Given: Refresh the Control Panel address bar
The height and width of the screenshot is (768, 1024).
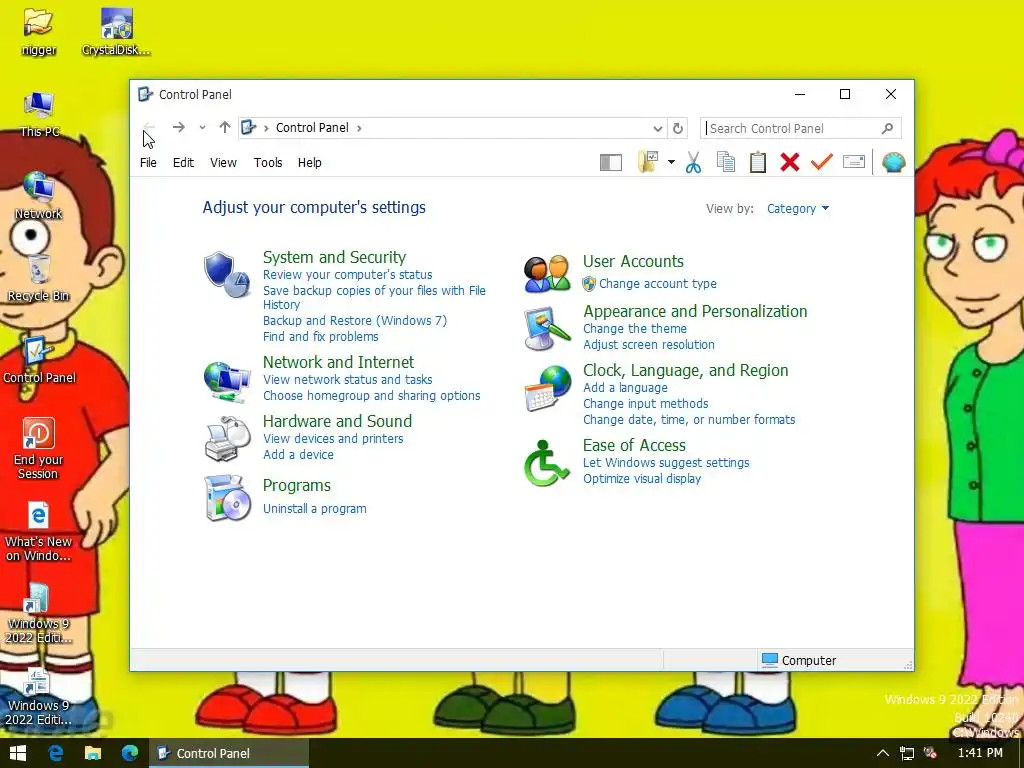Looking at the screenshot, I should click(678, 128).
